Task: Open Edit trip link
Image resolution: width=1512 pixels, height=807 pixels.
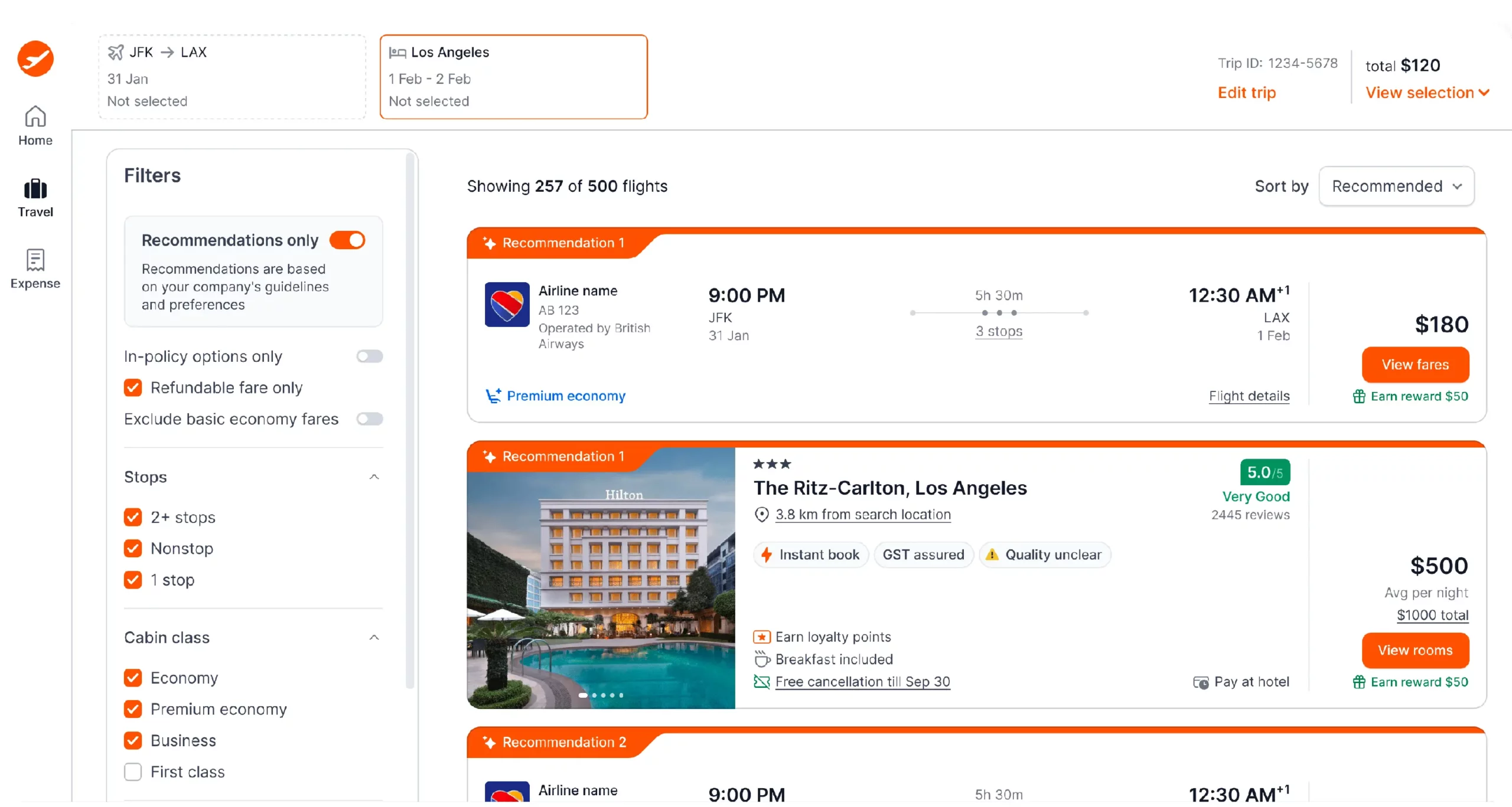Action: point(1247,93)
